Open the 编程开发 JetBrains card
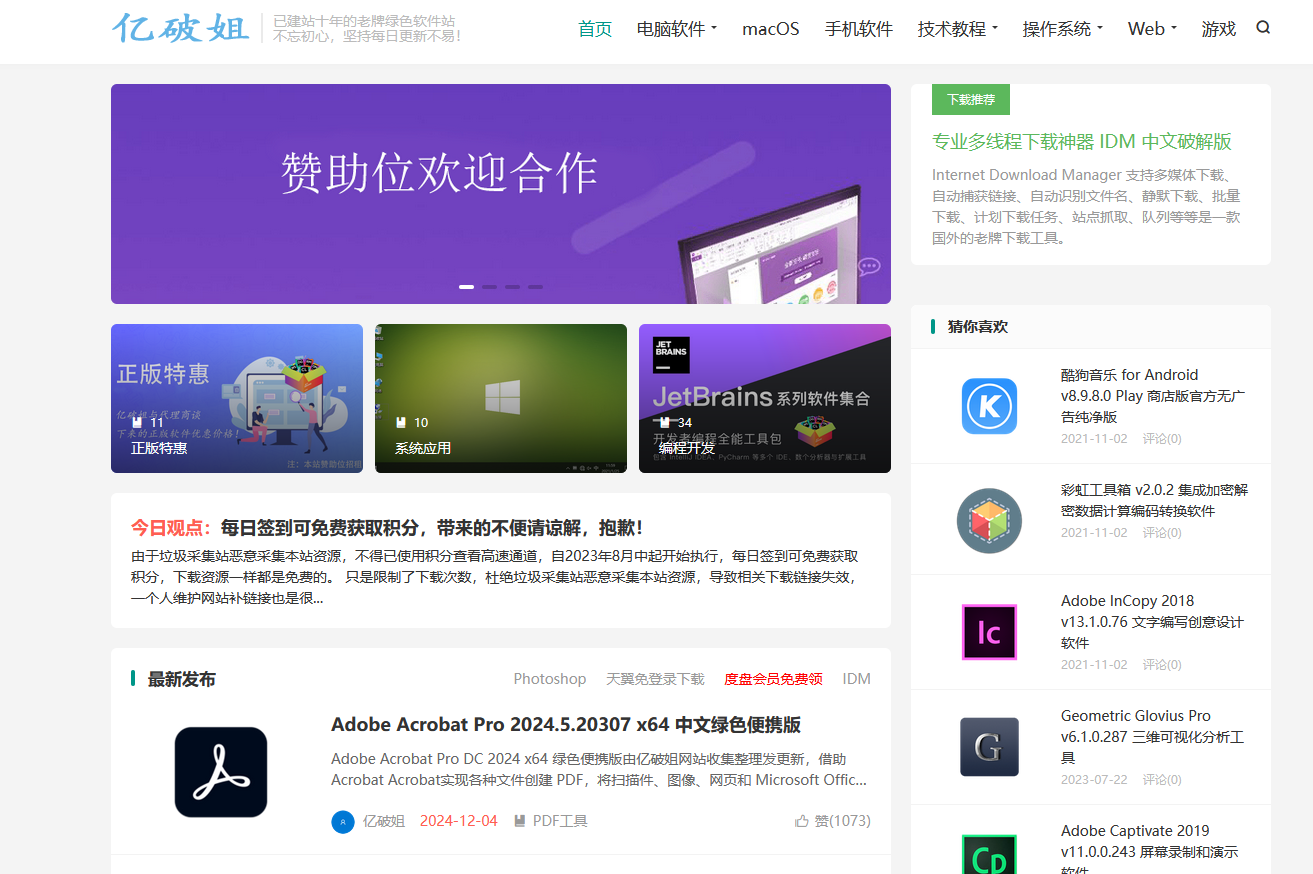 (765, 398)
